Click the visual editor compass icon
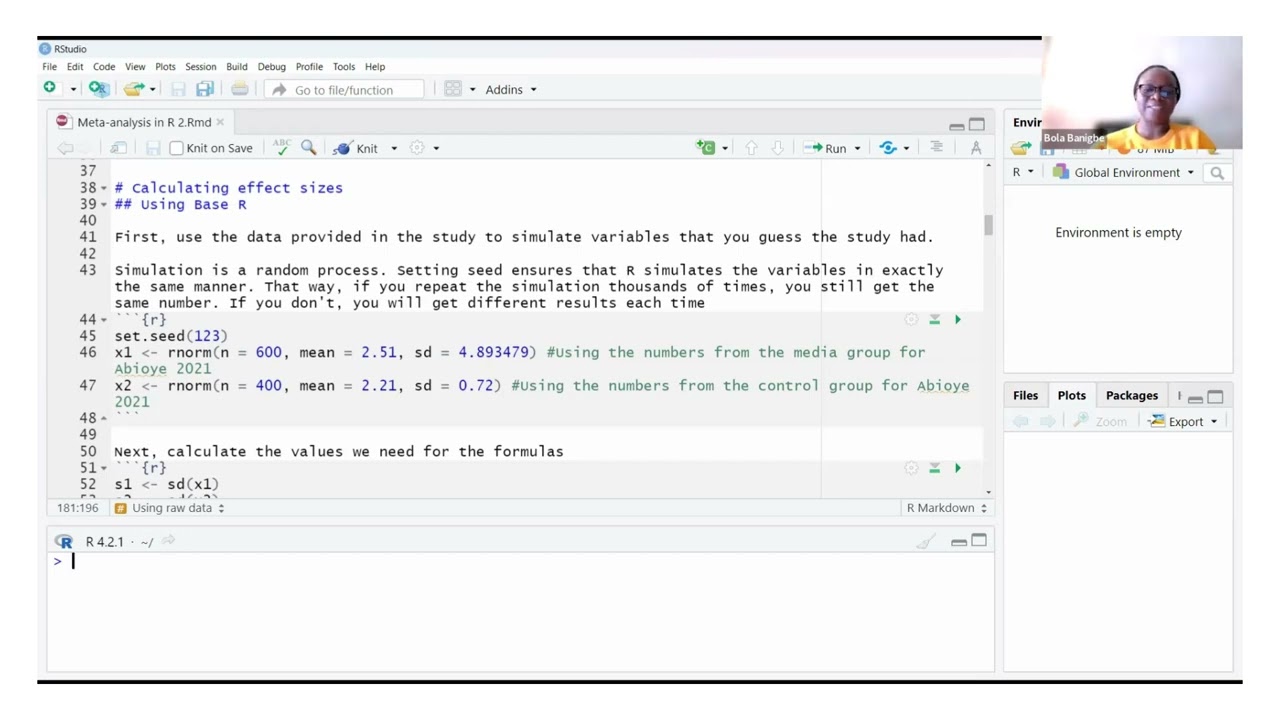 (x=976, y=148)
